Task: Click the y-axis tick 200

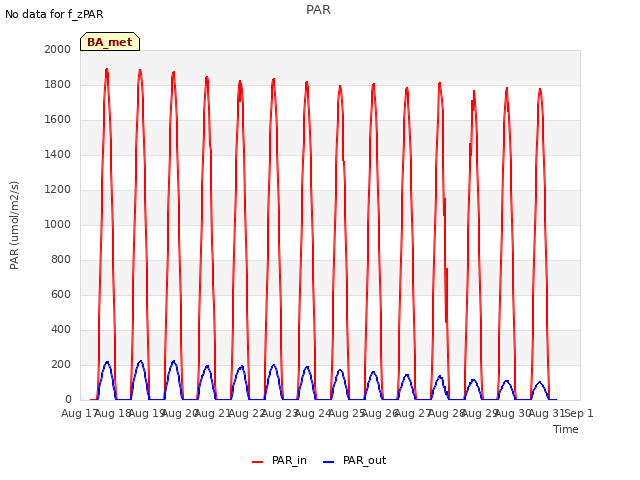Action: click(61, 364)
